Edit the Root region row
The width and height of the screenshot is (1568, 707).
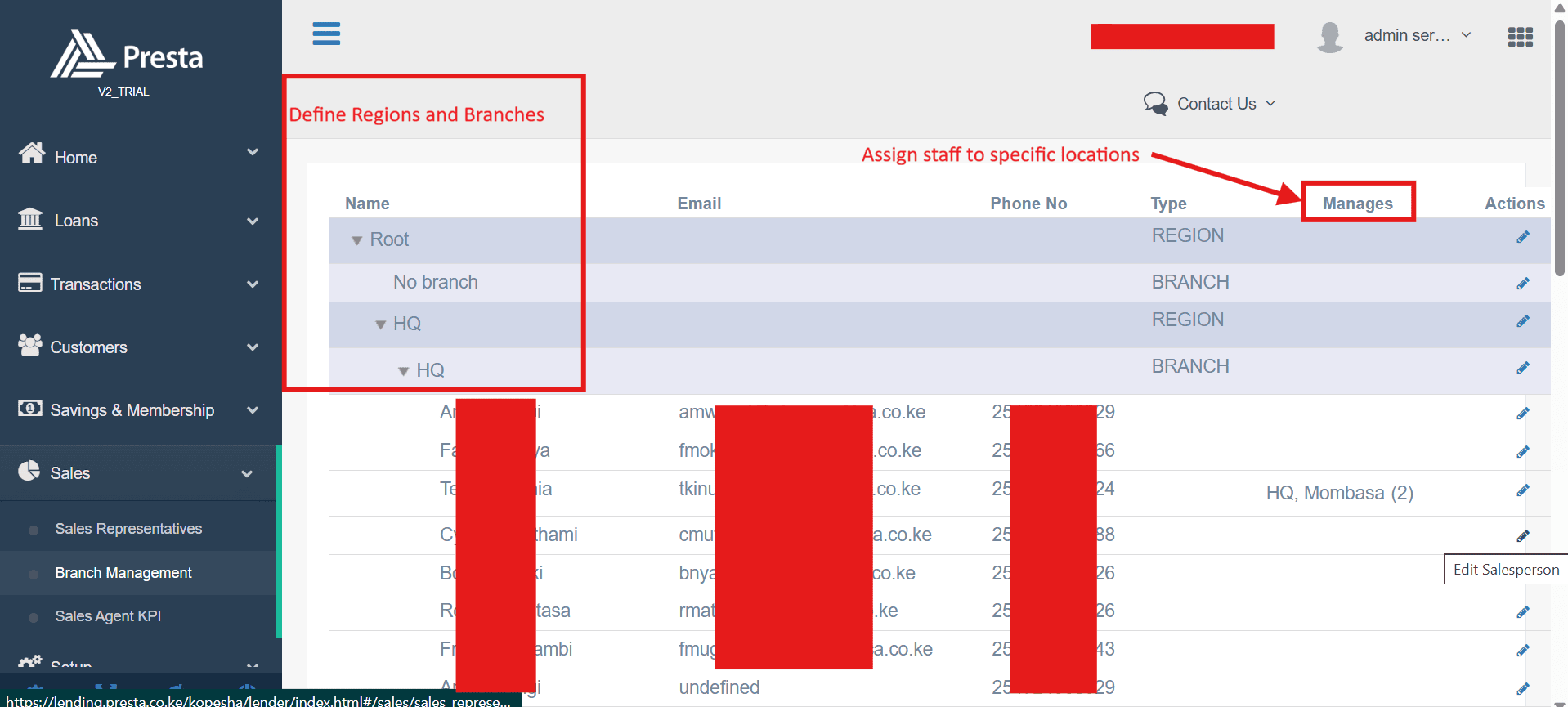[x=1522, y=237]
